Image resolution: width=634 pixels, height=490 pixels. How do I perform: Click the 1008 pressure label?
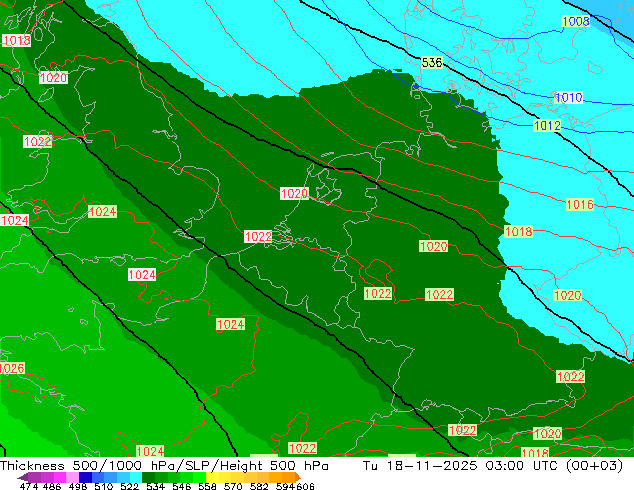pyautogui.click(x=575, y=21)
